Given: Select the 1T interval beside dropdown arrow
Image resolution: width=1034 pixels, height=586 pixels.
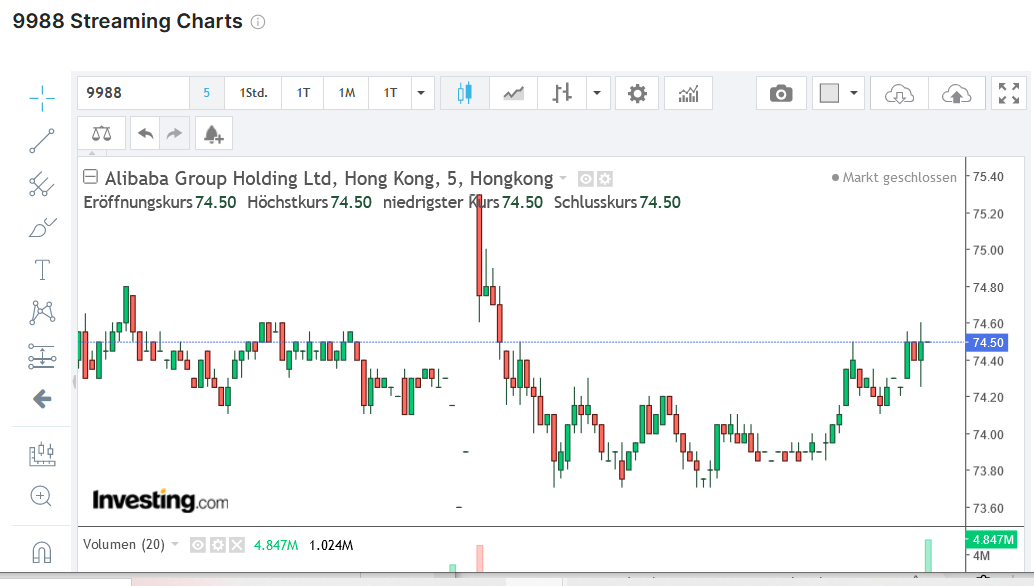Looking at the screenshot, I should click(390, 93).
